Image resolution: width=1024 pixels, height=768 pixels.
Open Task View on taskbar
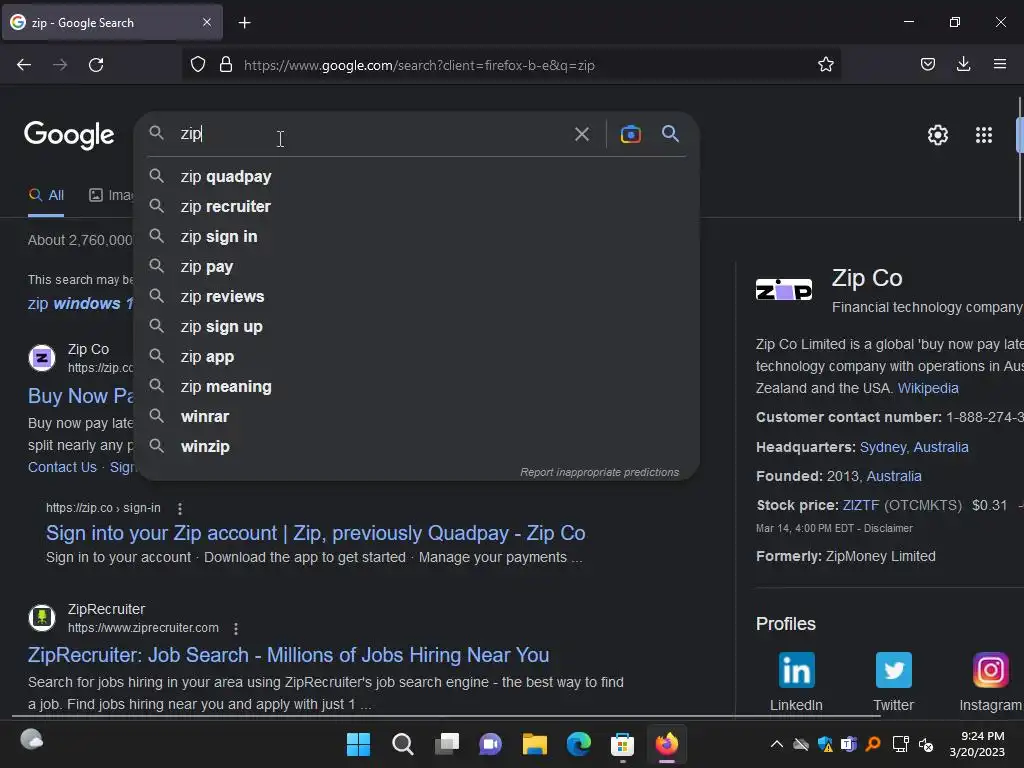447,744
